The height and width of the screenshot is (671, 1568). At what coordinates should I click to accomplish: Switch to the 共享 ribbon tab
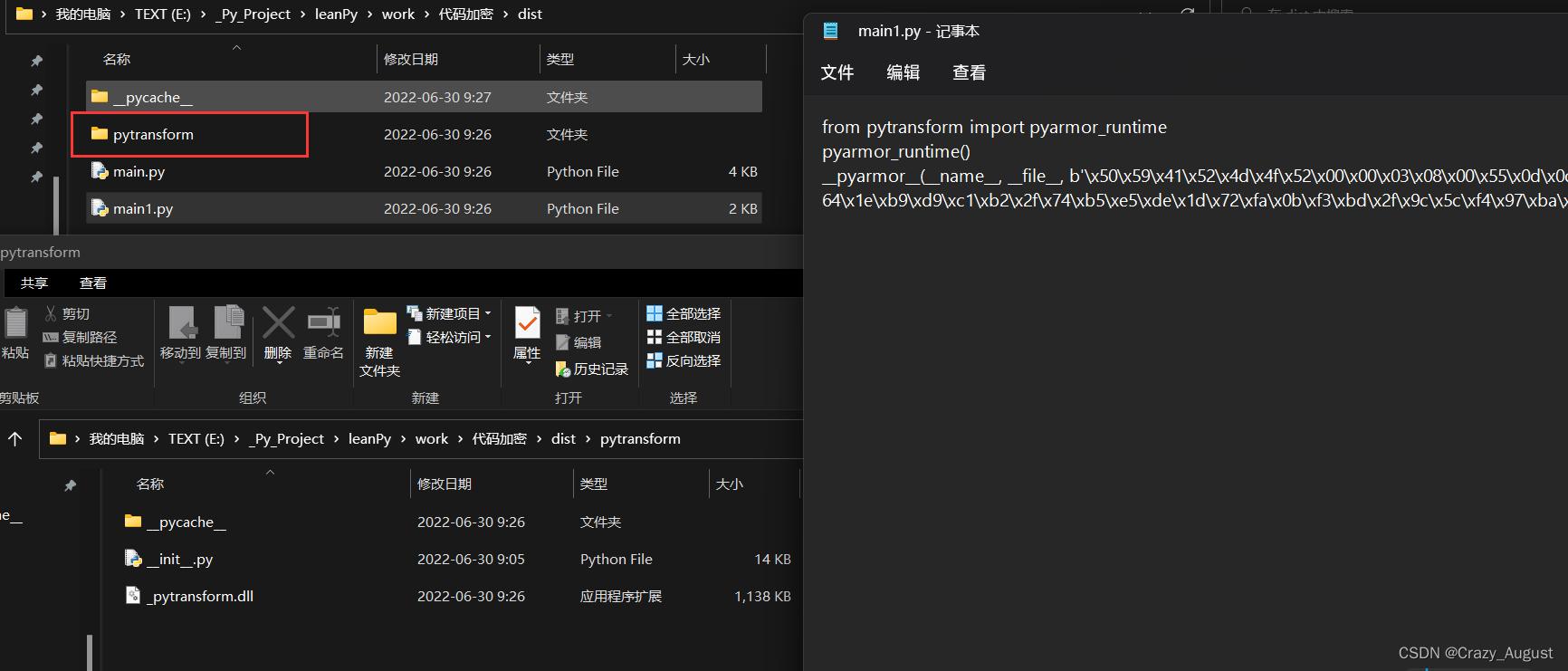[34, 283]
